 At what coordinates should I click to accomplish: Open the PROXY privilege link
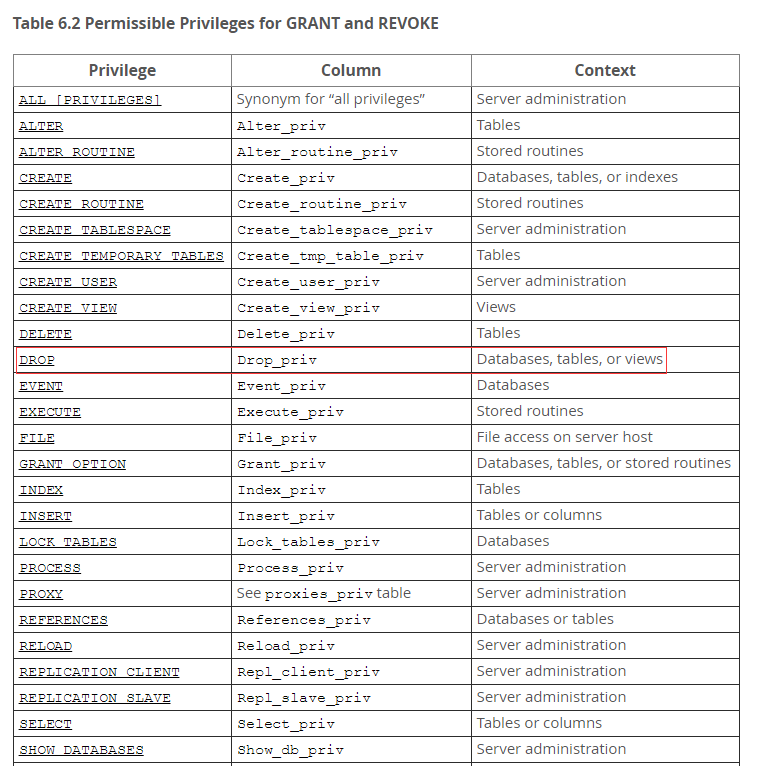click(x=41, y=594)
